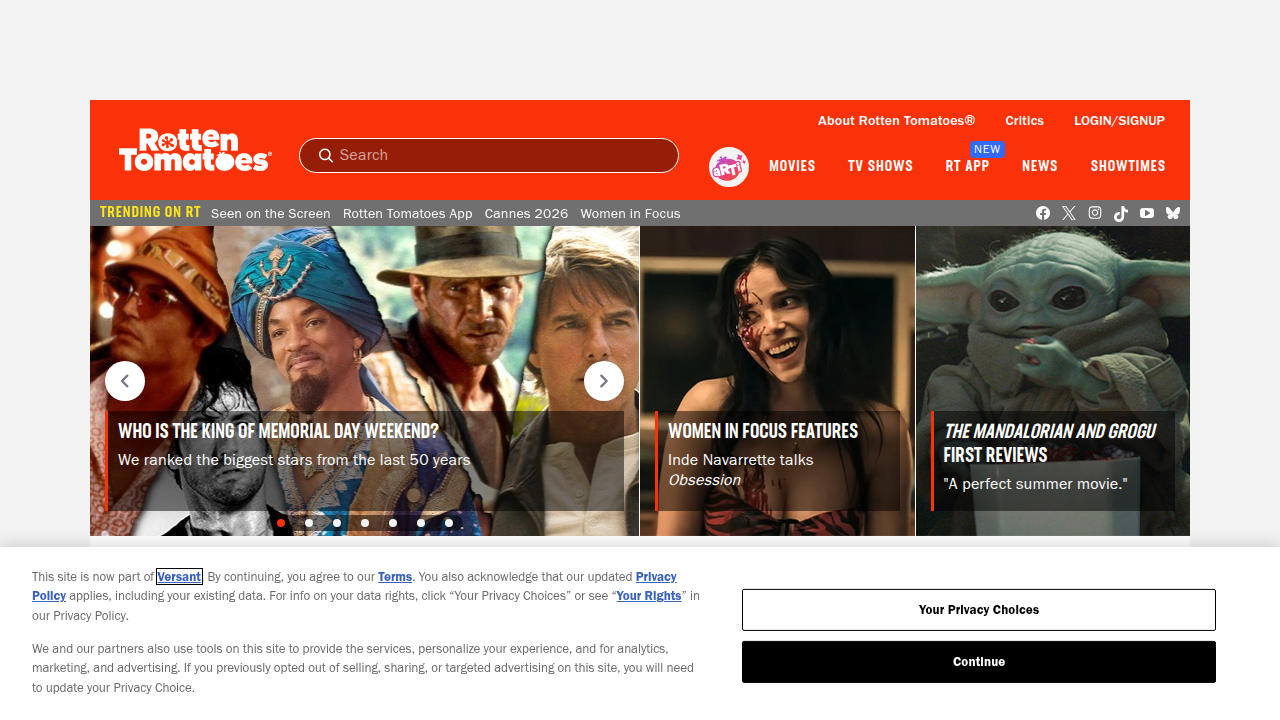Click inside the Search field
1280x720 pixels.
click(x=489, y=155)
